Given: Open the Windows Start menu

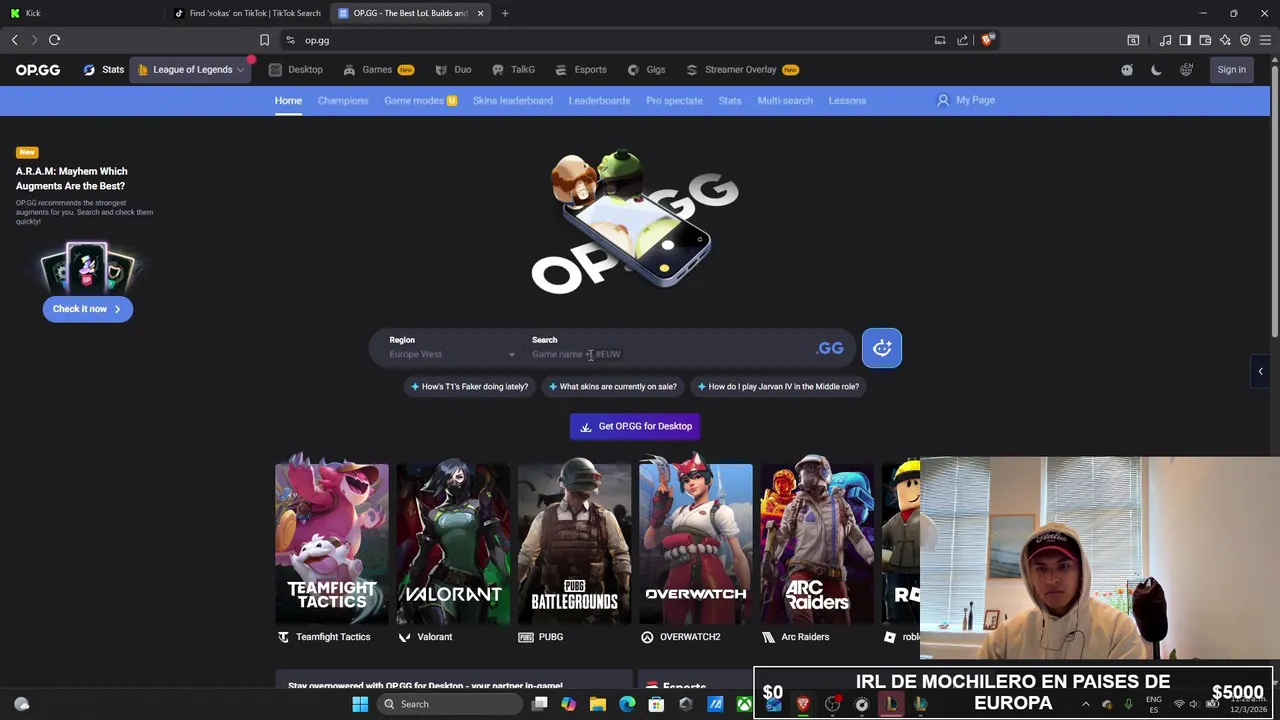Looking at the screenshot, I should (360, 704).
